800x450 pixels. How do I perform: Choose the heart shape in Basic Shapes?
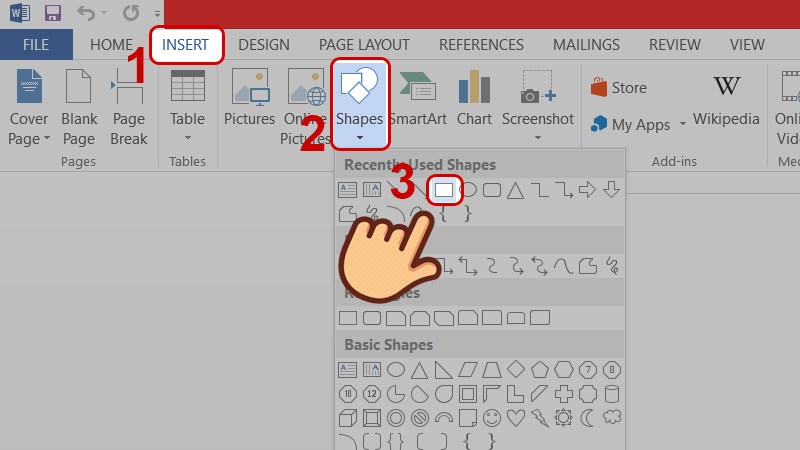516,417
